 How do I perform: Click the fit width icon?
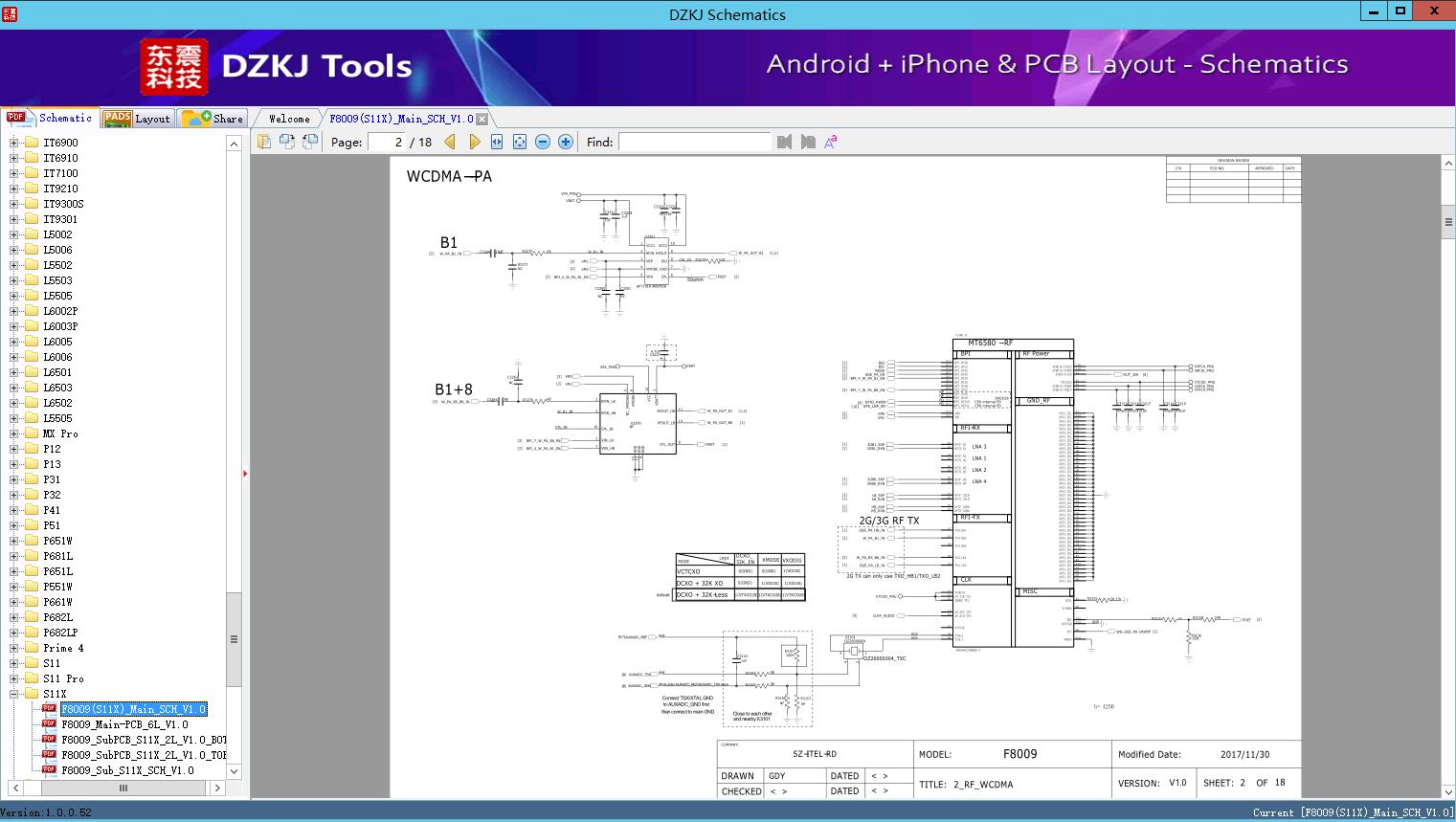pyautogui.click(x=497, y=142)
